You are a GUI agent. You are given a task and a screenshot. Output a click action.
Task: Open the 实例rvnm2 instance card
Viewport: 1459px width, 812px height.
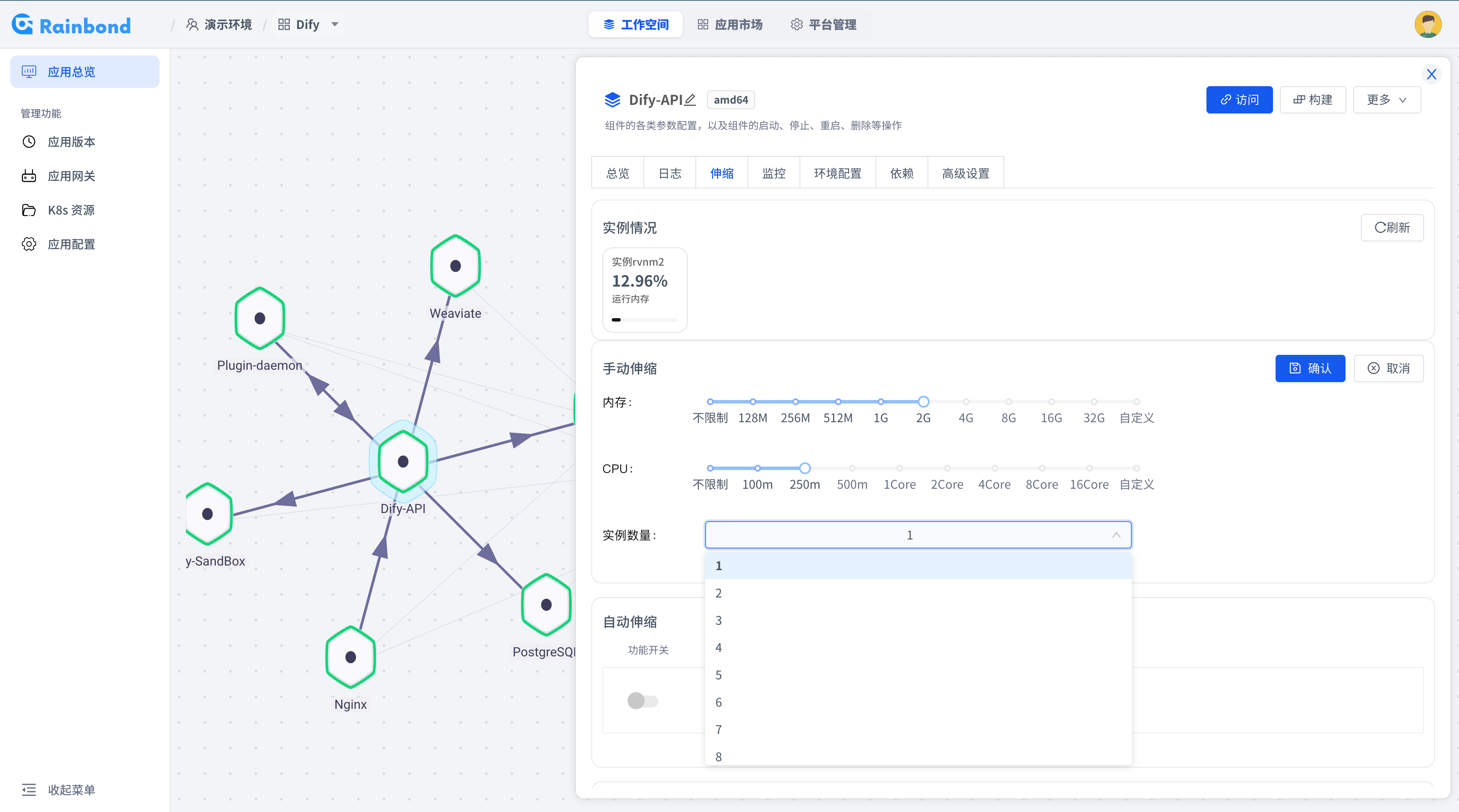pyautogui.click(x=645, y=290)
